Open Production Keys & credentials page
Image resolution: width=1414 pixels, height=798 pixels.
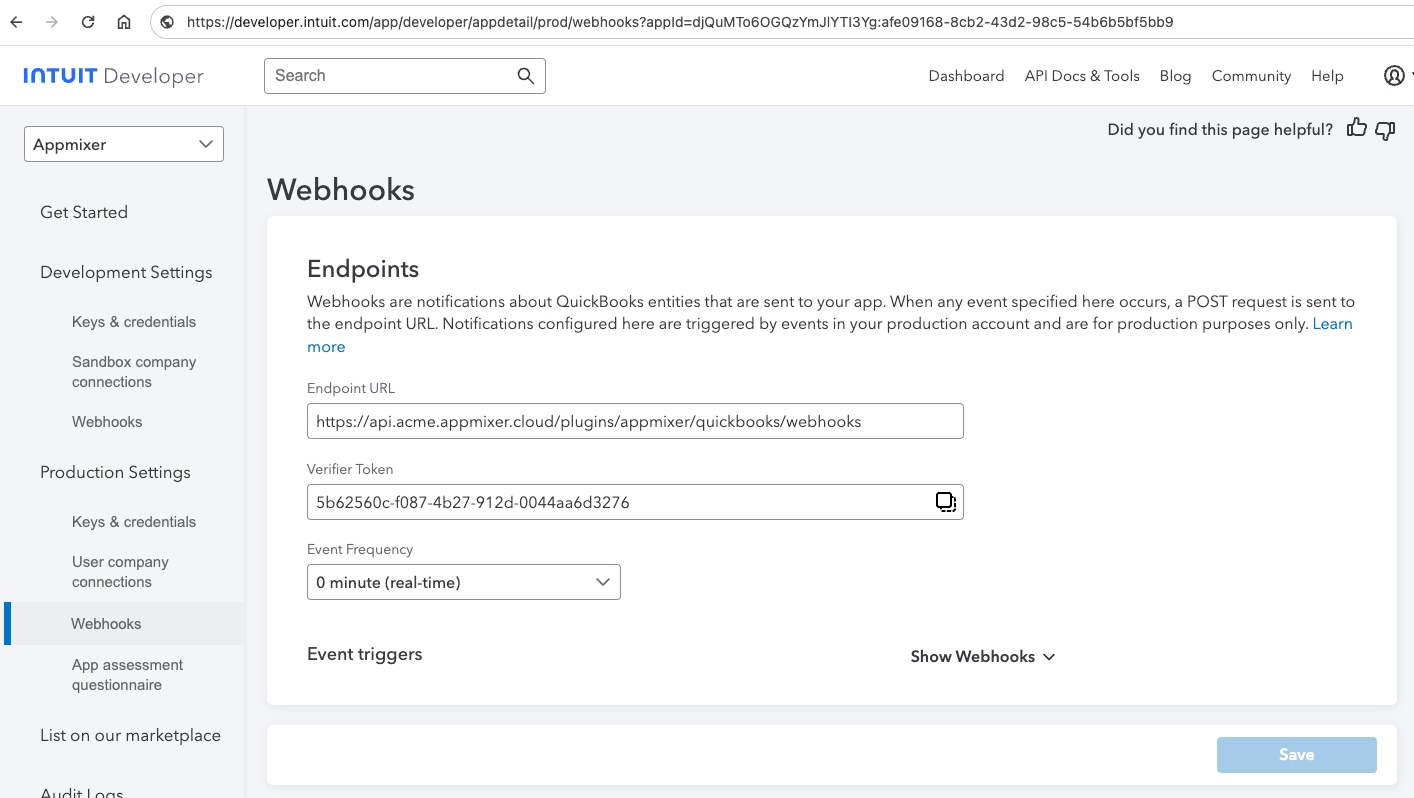134,522
